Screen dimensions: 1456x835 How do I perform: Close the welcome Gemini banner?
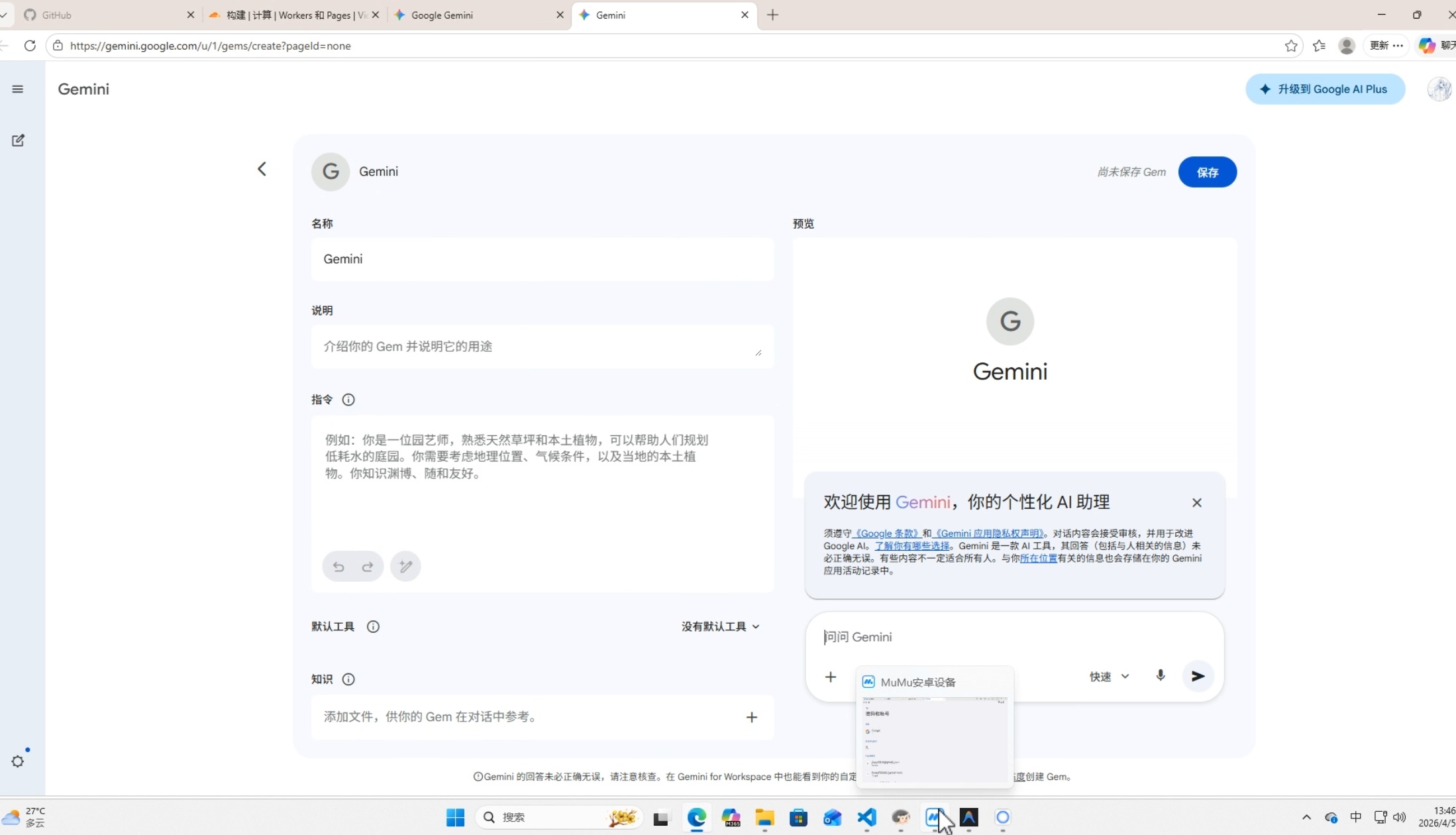pos(1196,503)
